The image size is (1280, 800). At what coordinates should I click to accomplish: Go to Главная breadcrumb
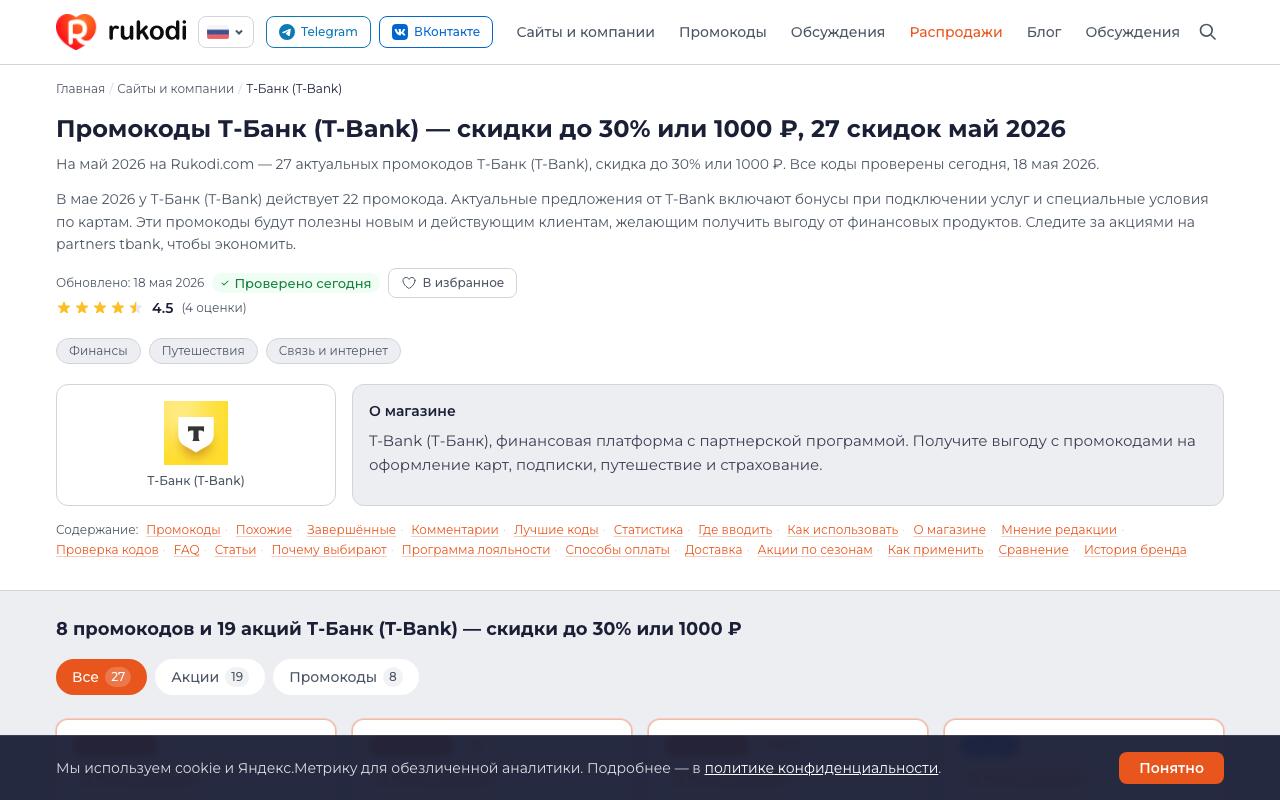point(80,89)
